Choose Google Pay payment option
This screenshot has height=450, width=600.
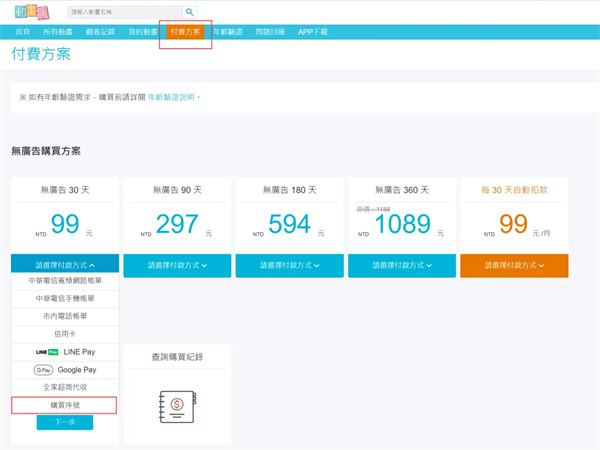[x=65, y=369]
